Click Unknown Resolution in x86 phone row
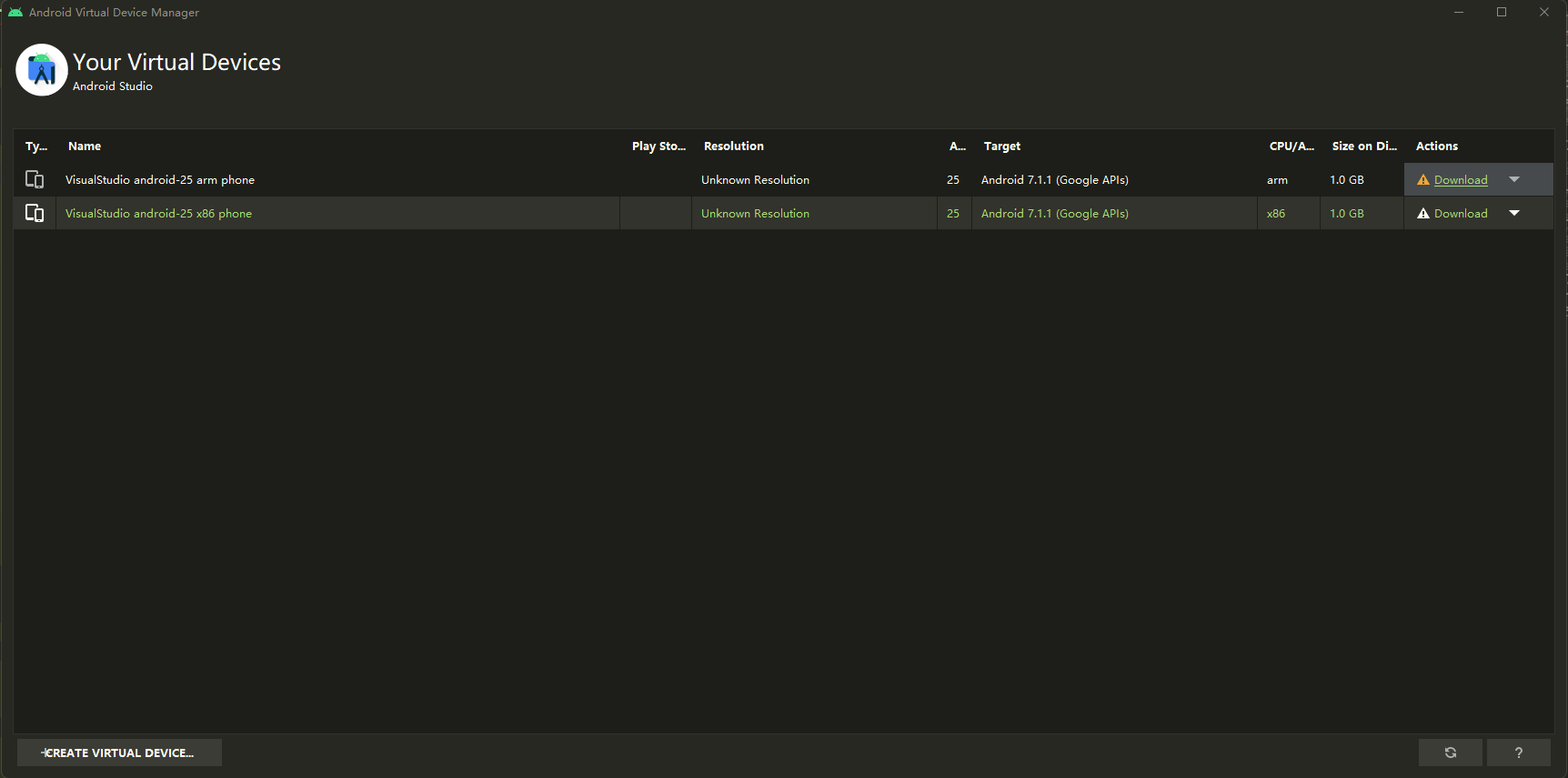The height and width of the screenshot is (778, 1568). (755, 214)
